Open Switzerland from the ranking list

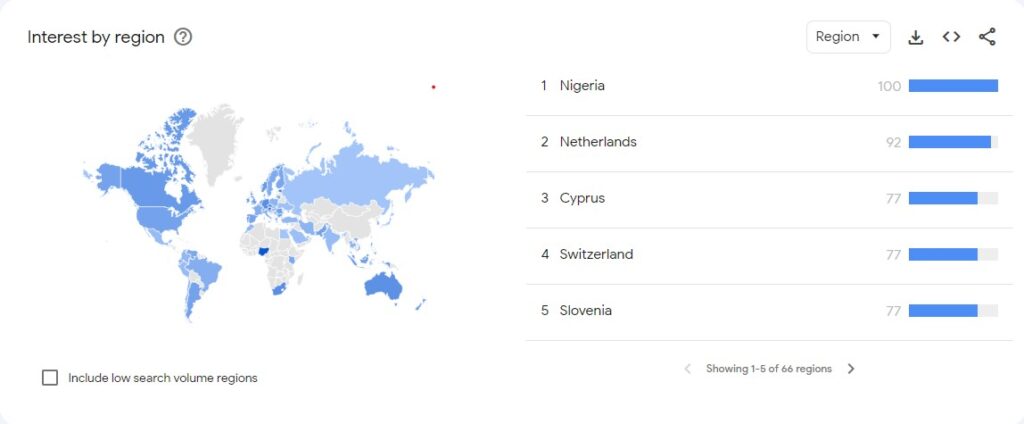(x=596, y=254)
